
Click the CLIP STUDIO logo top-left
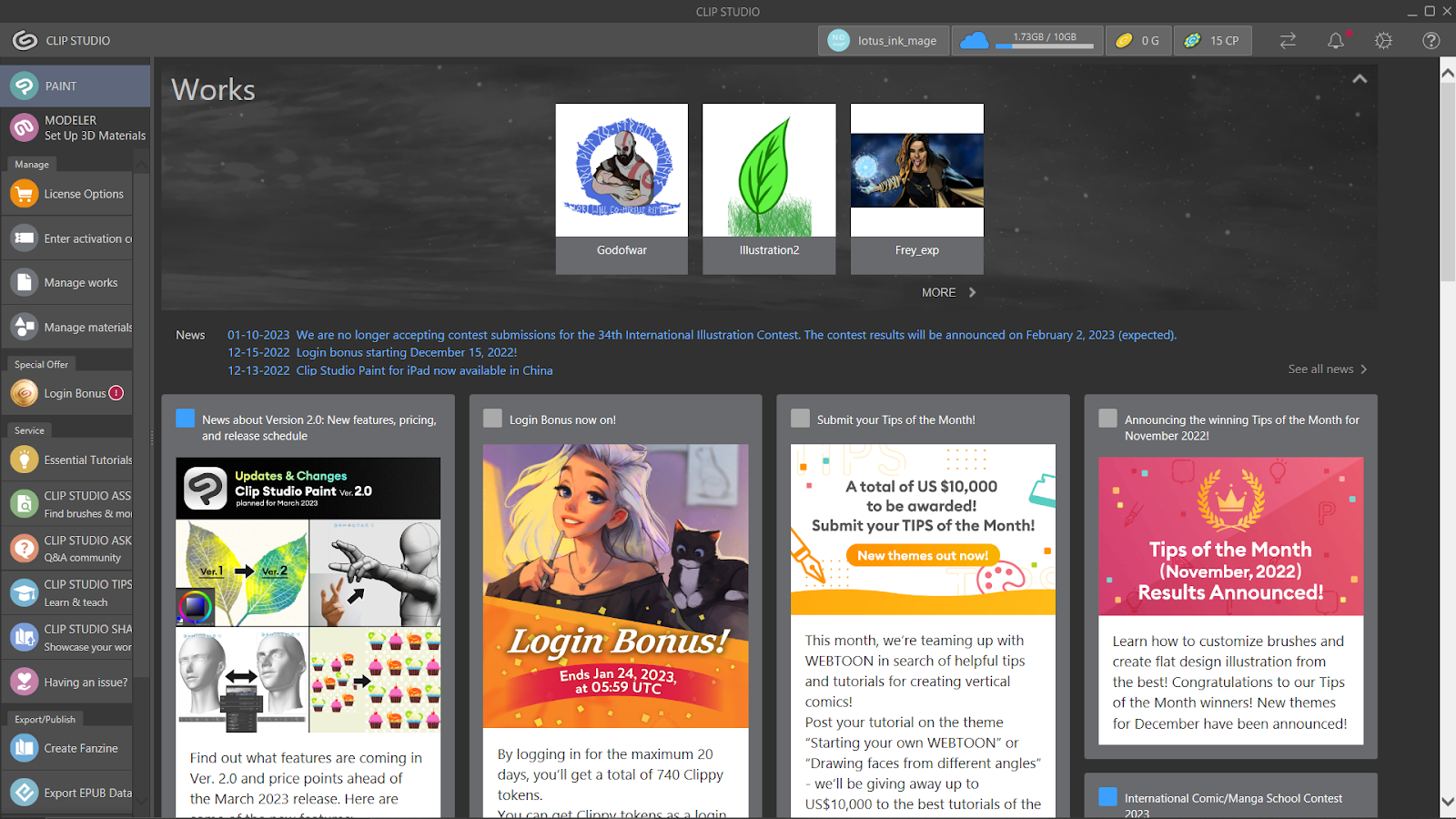point(25,40)
